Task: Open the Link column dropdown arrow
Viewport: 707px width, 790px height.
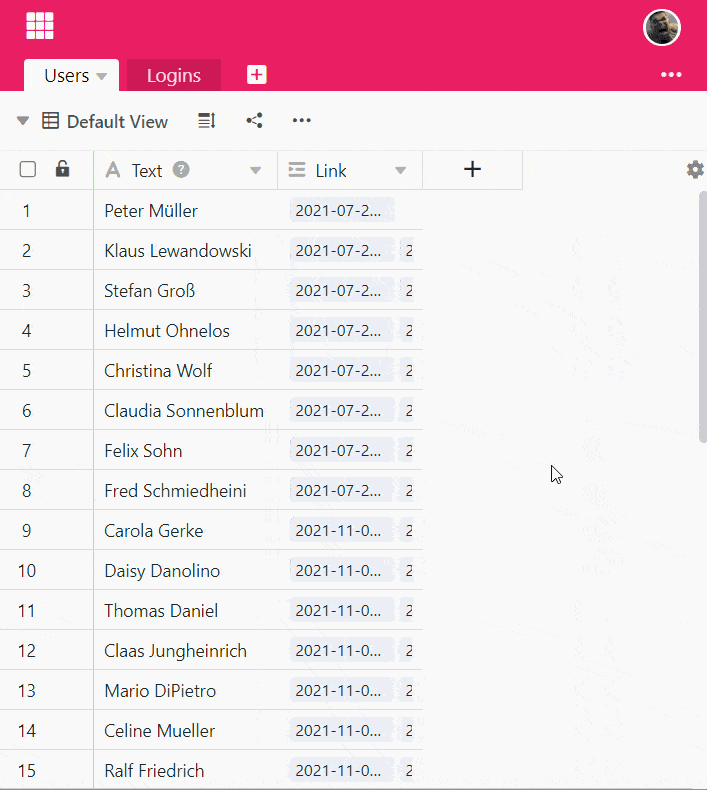Action: (401, 171)
